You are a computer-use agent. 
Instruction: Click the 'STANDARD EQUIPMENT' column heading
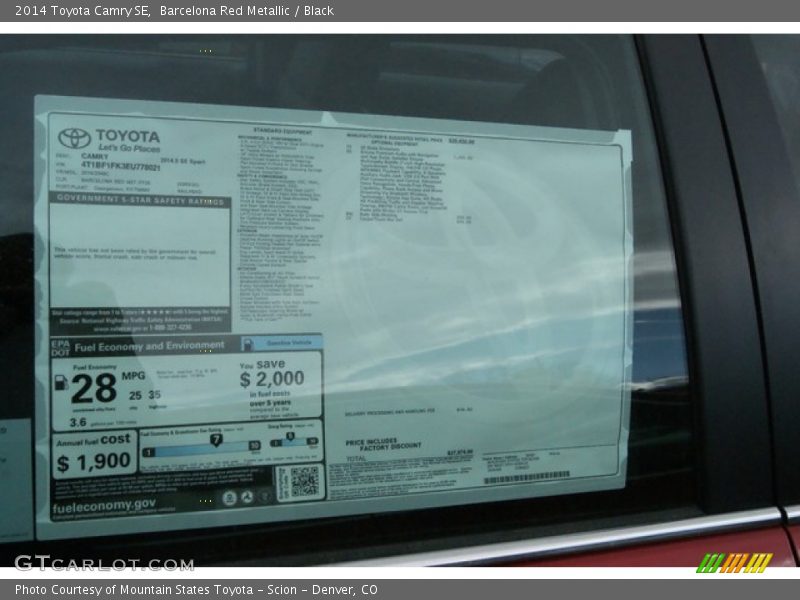(x=283, y=131)
